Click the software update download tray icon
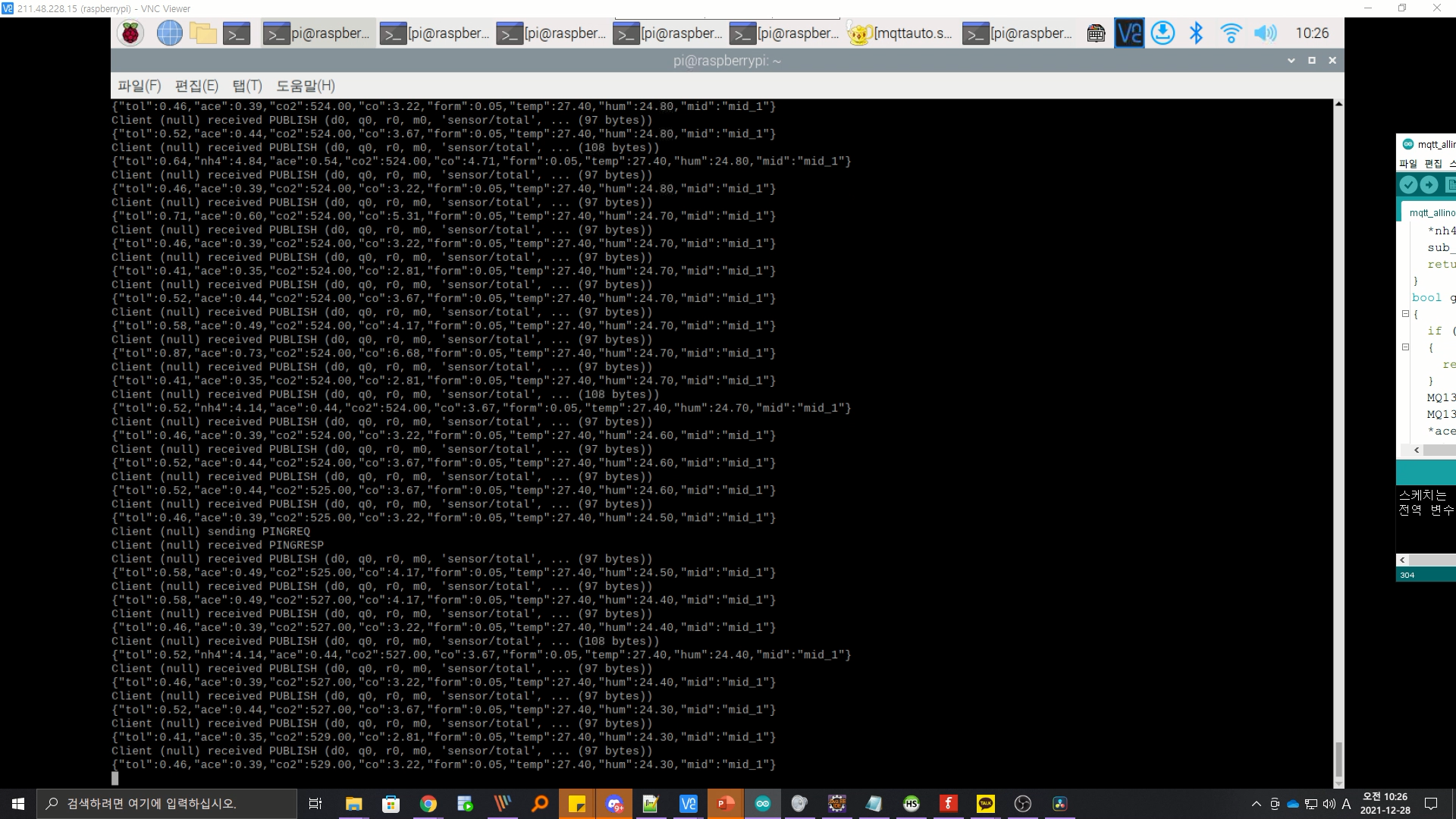The height and width of the screenshot is (819, 1456). (1163, 33)
